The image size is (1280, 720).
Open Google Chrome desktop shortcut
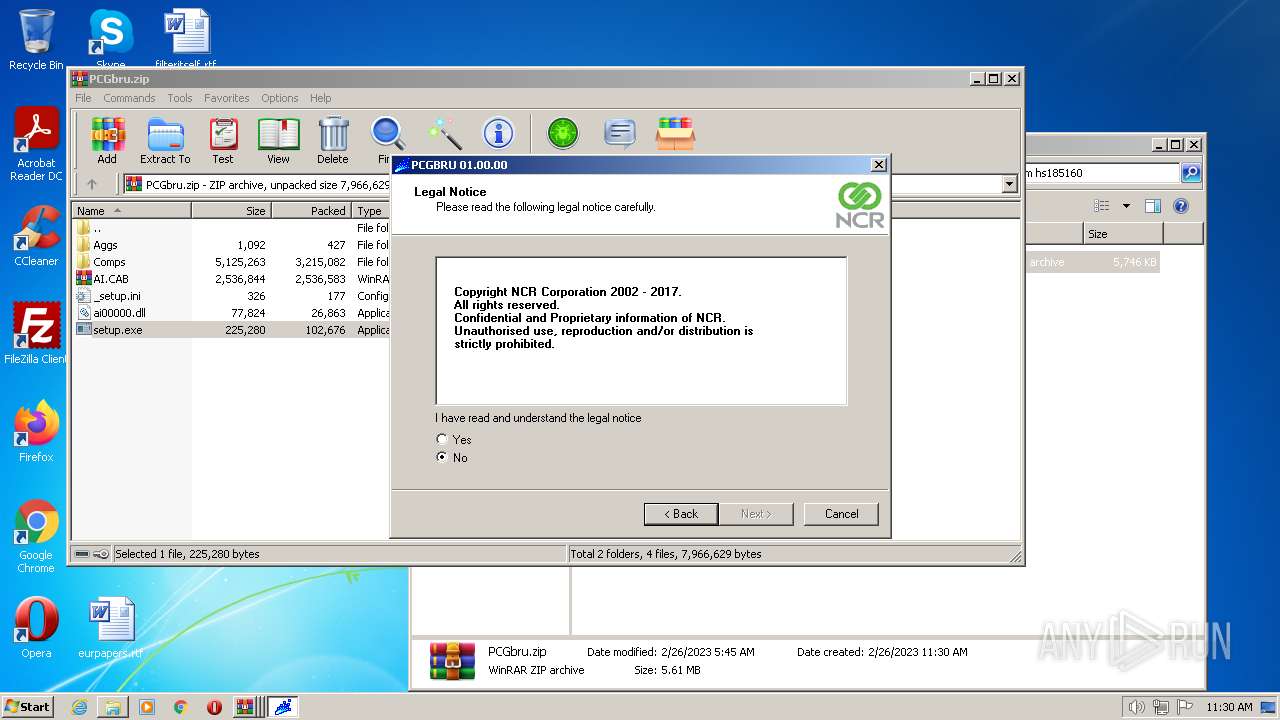click(36, 536)
